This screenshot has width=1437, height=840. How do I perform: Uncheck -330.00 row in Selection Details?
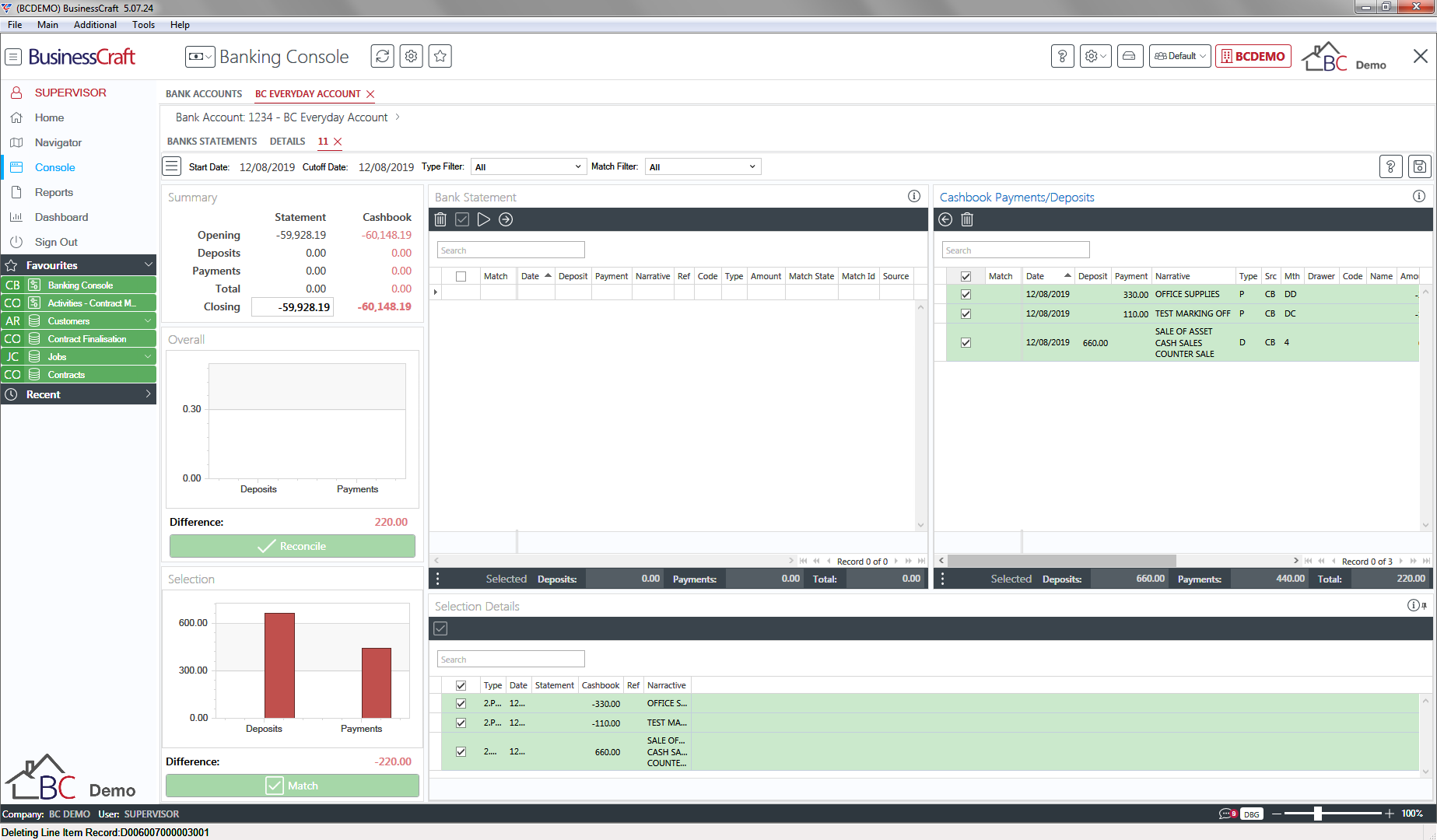click(x=461, y=703)
